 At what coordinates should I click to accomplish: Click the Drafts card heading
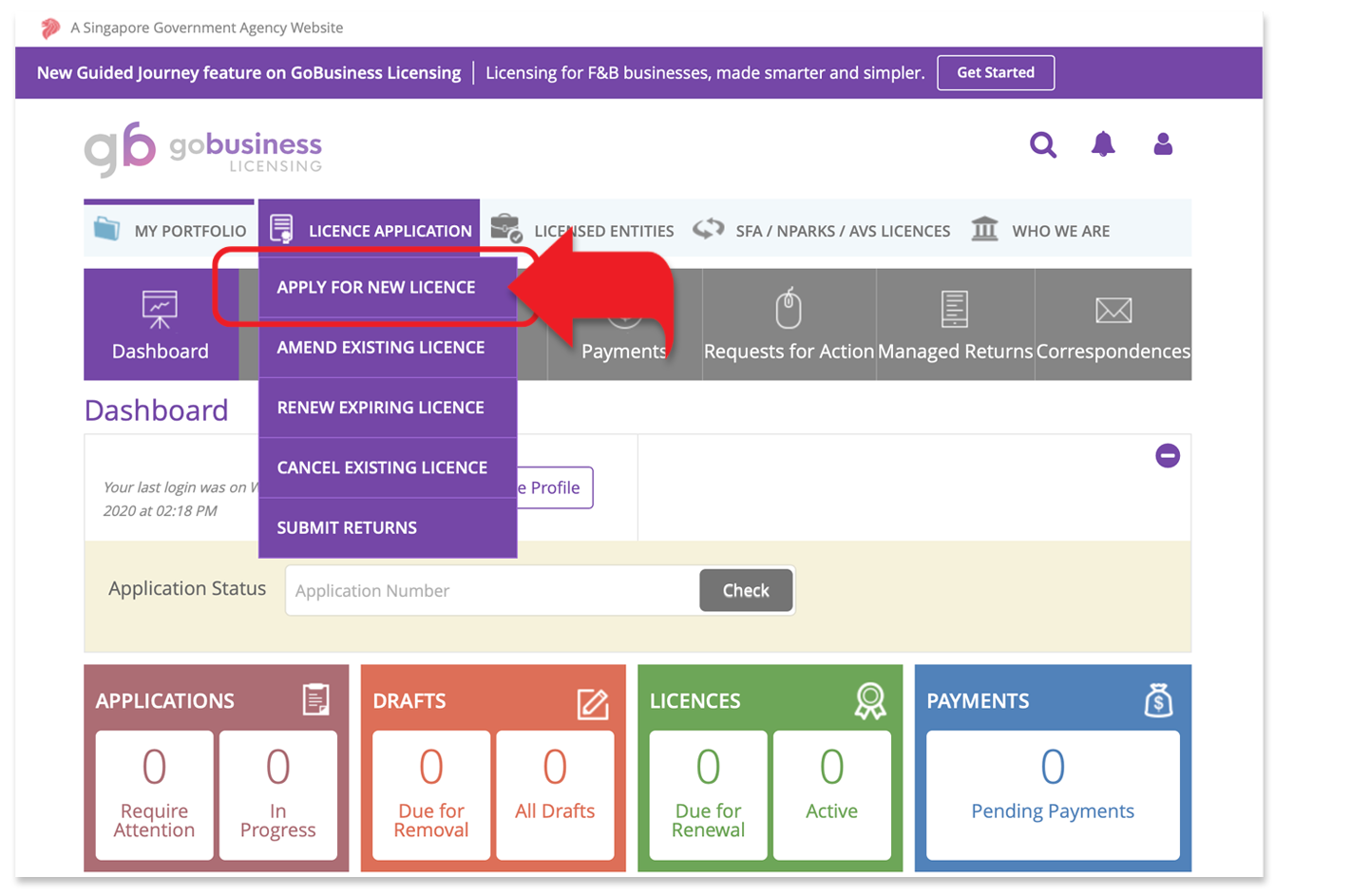[x=409, y=701]
